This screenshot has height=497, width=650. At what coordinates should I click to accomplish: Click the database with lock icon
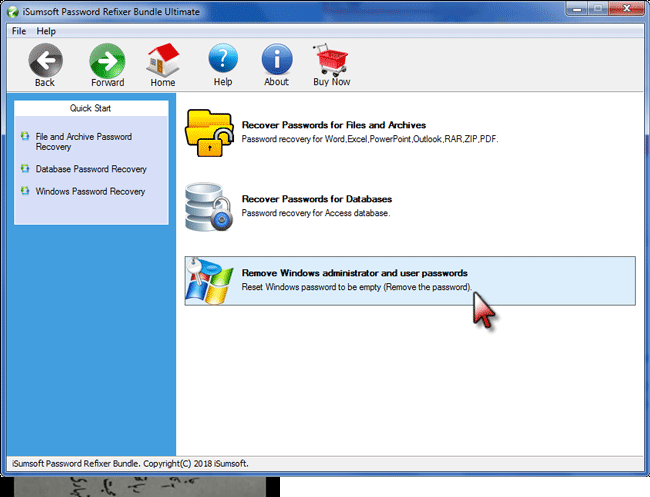(x=208, y=206)
